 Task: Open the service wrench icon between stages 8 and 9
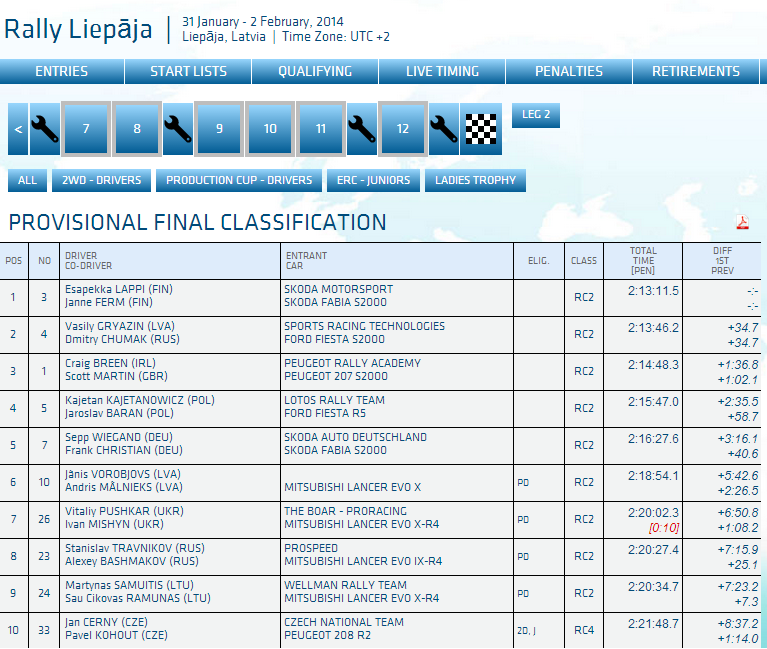pyautogui.click(x=178, y=129)
